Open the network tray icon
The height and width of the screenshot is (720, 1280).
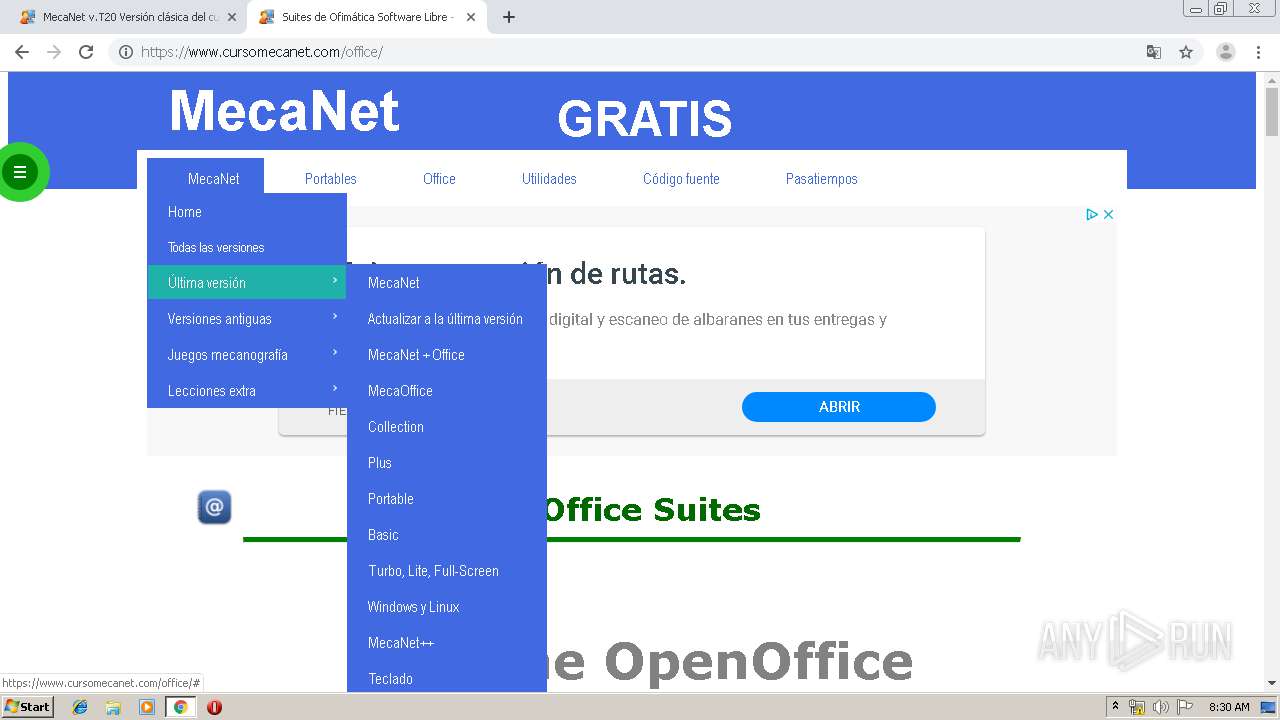[1137, 707]
